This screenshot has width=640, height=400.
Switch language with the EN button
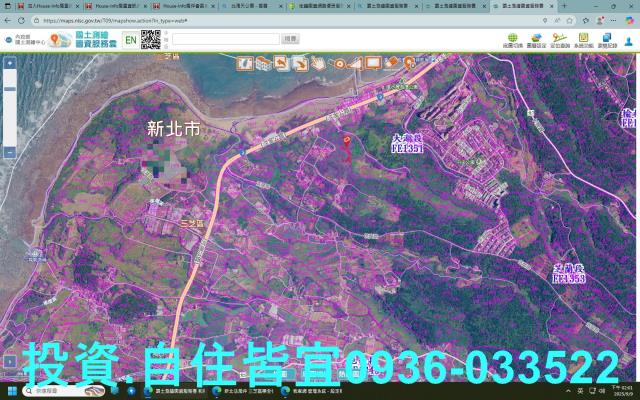(x=130, y=40)
